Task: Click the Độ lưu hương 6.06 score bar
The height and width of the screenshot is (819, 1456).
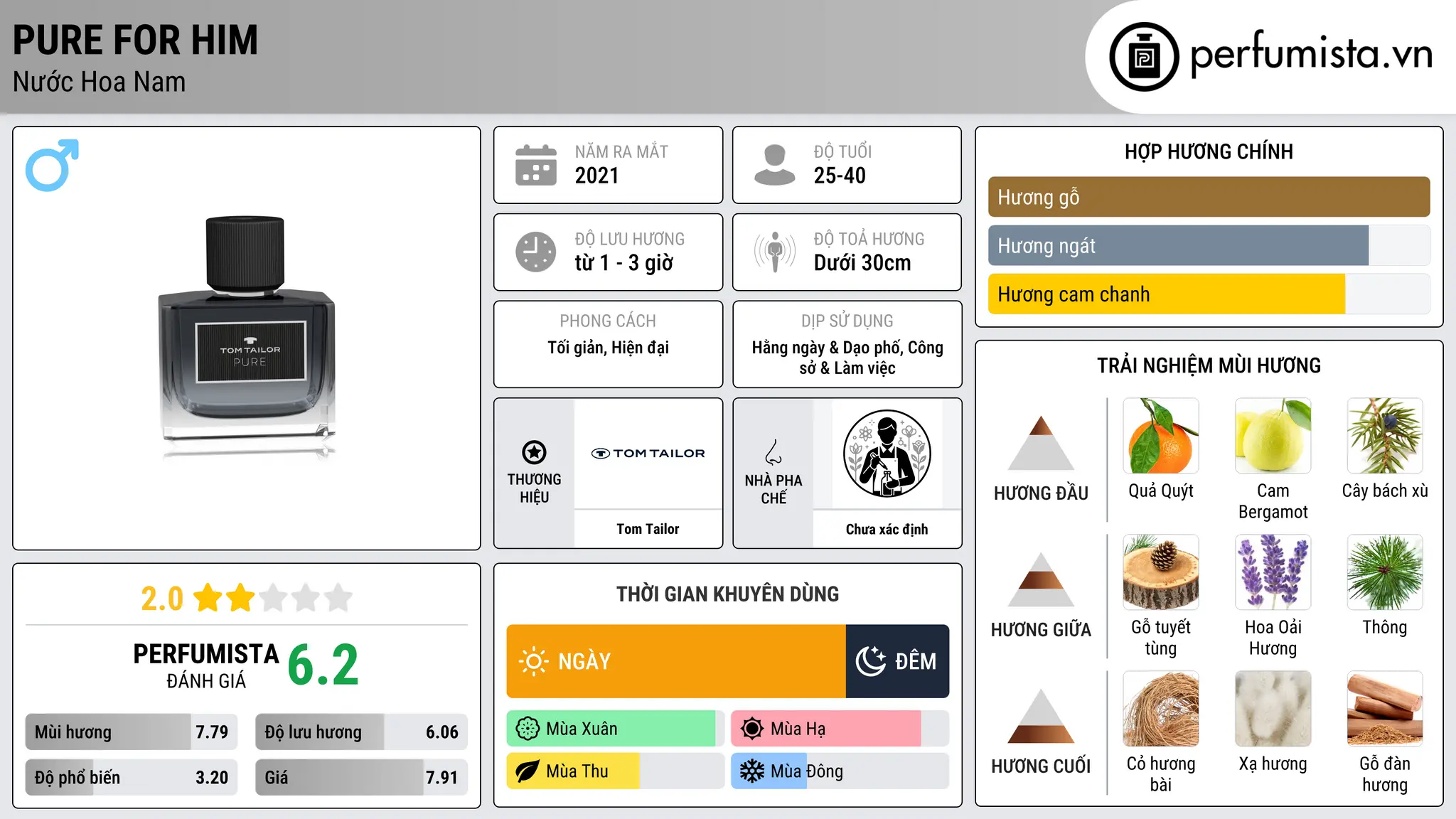Action: [361, 732]
